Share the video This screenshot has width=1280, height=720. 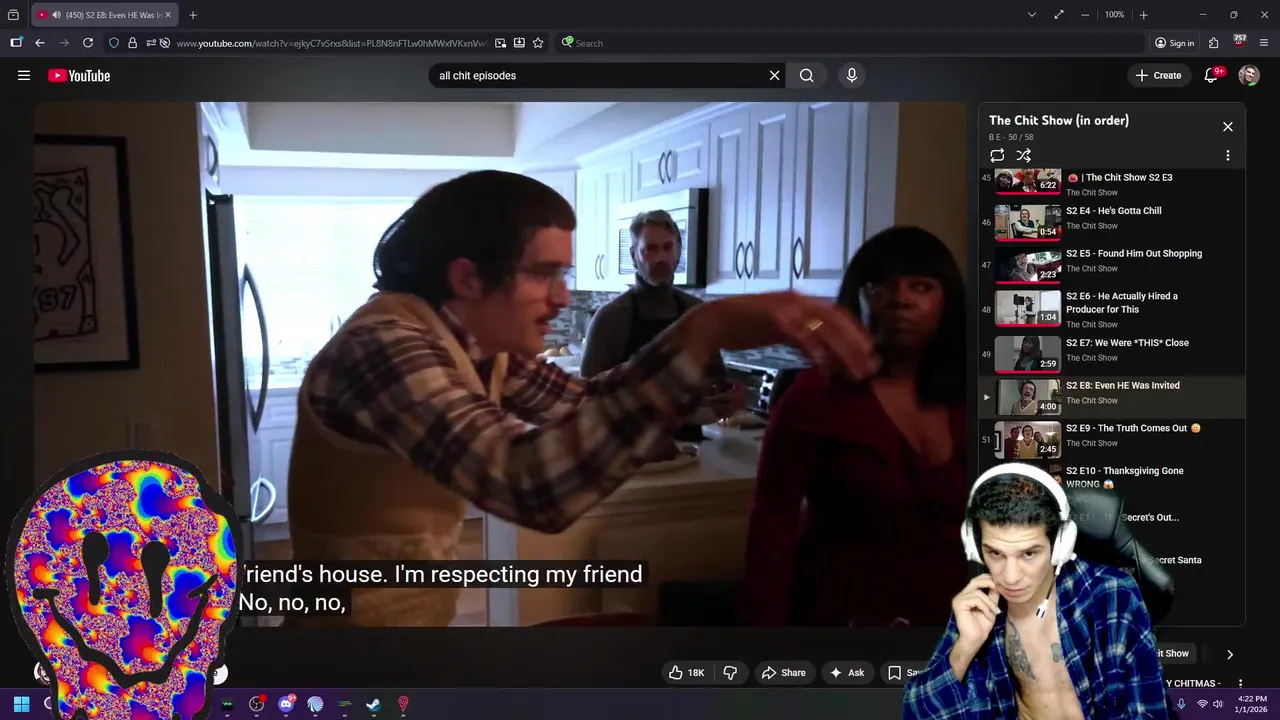coord(783,673)
